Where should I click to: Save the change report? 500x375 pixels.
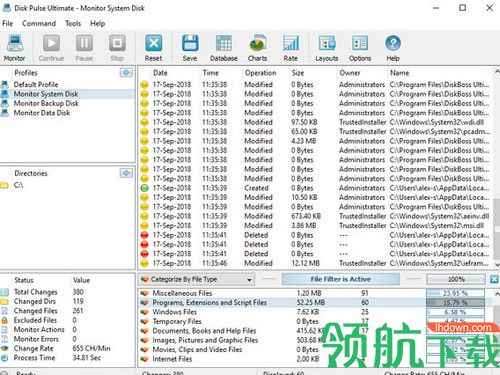click(x=190, y=48)
